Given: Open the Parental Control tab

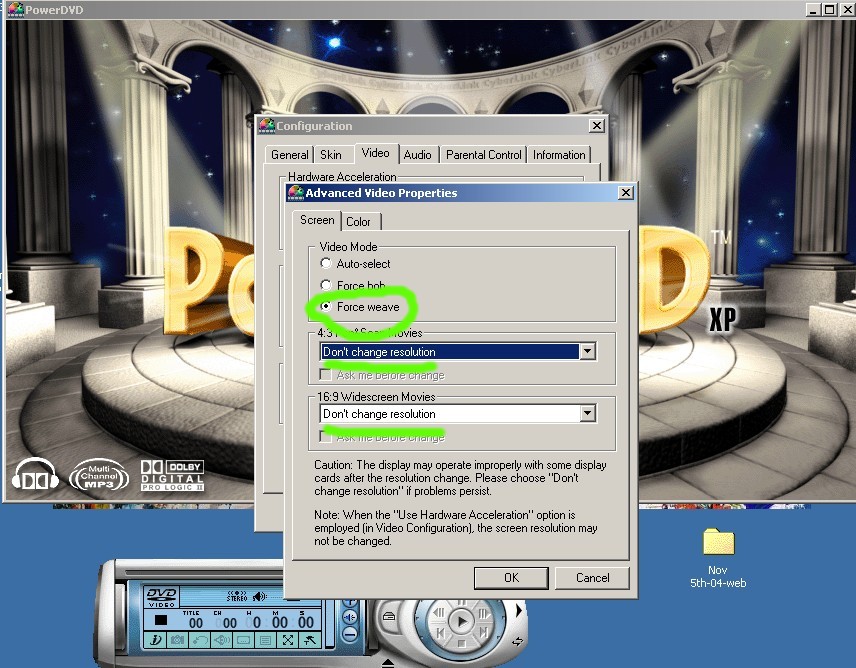Looking at the screenshot, I should (x=484, y=154).
